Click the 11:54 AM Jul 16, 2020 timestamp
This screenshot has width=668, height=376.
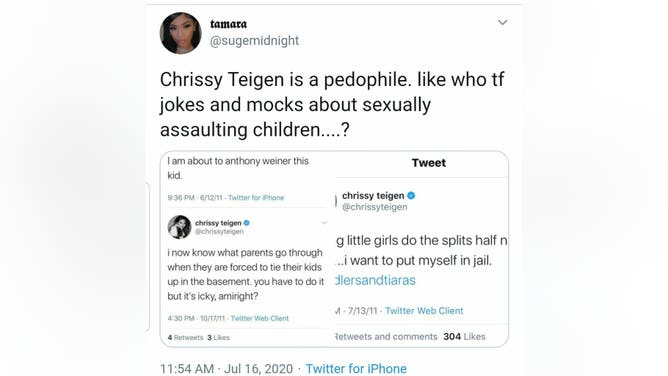(227, 368)
